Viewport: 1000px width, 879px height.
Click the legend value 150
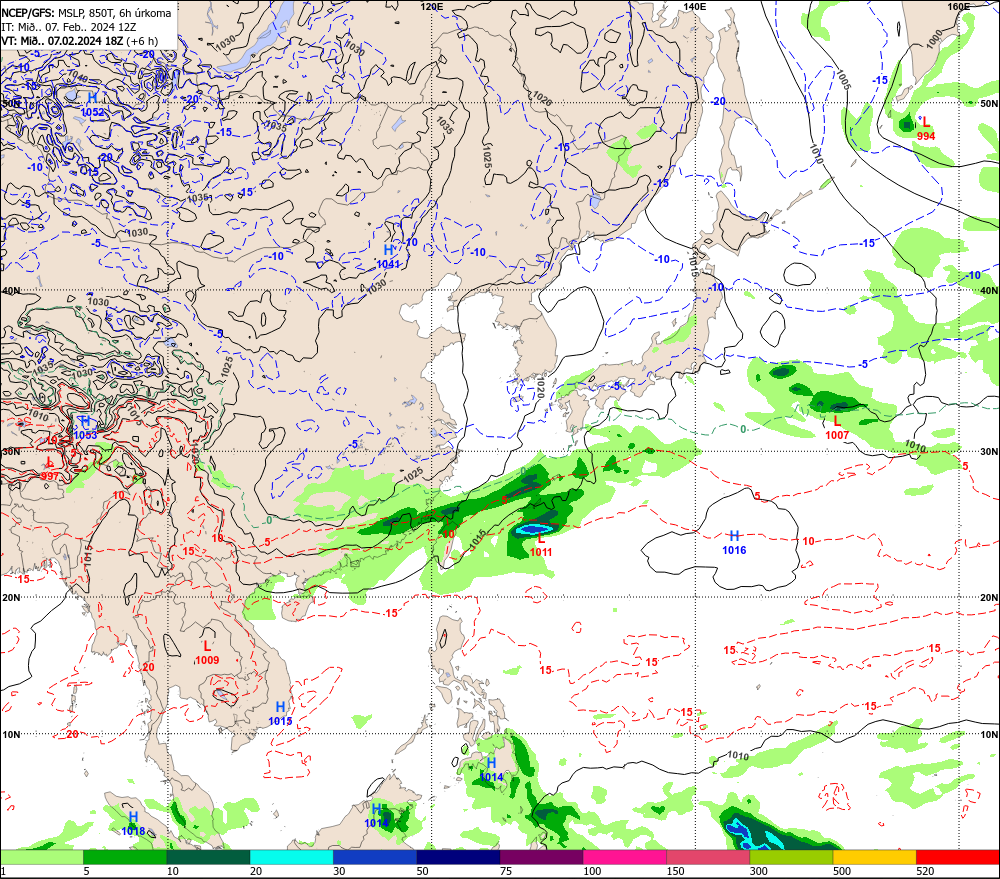tap(675, 871)
